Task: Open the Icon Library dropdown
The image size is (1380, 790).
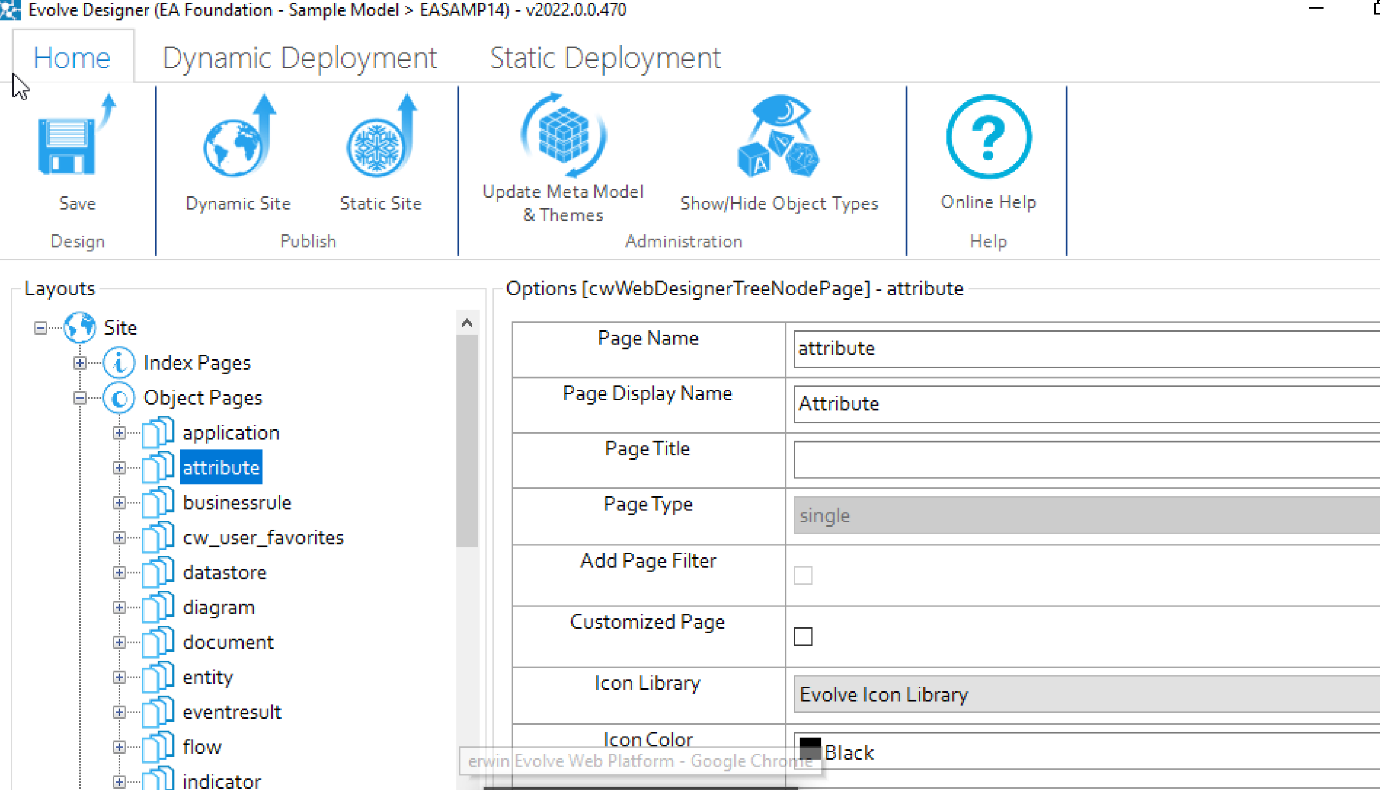Action: 1086,695
